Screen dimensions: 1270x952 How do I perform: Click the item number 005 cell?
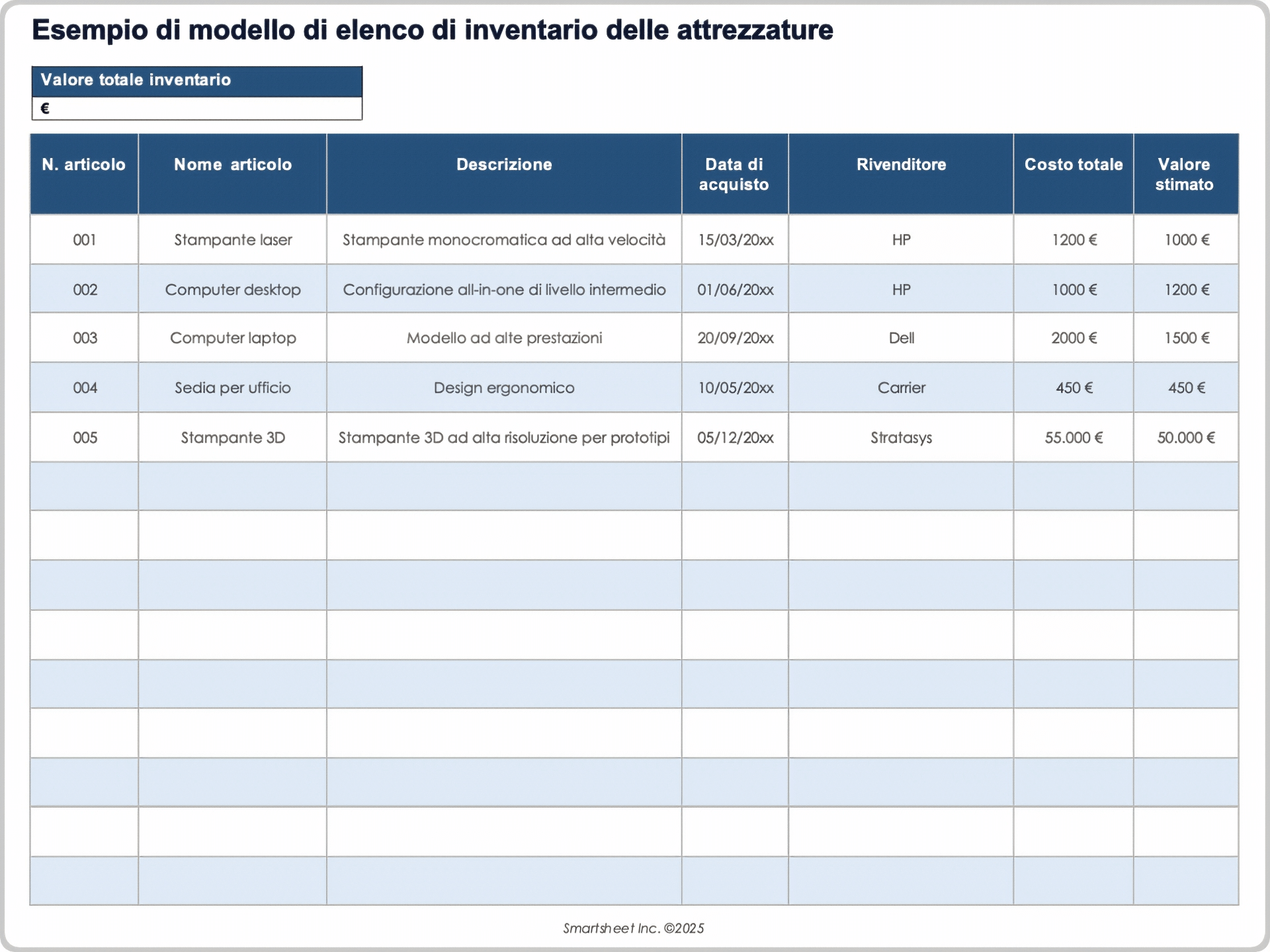(83, 437)
